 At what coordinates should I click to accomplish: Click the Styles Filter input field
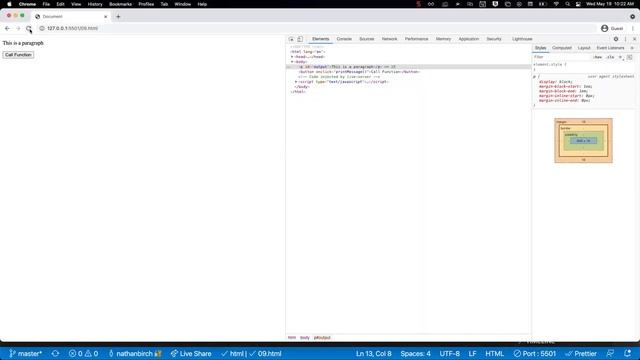tap(562, 57)
